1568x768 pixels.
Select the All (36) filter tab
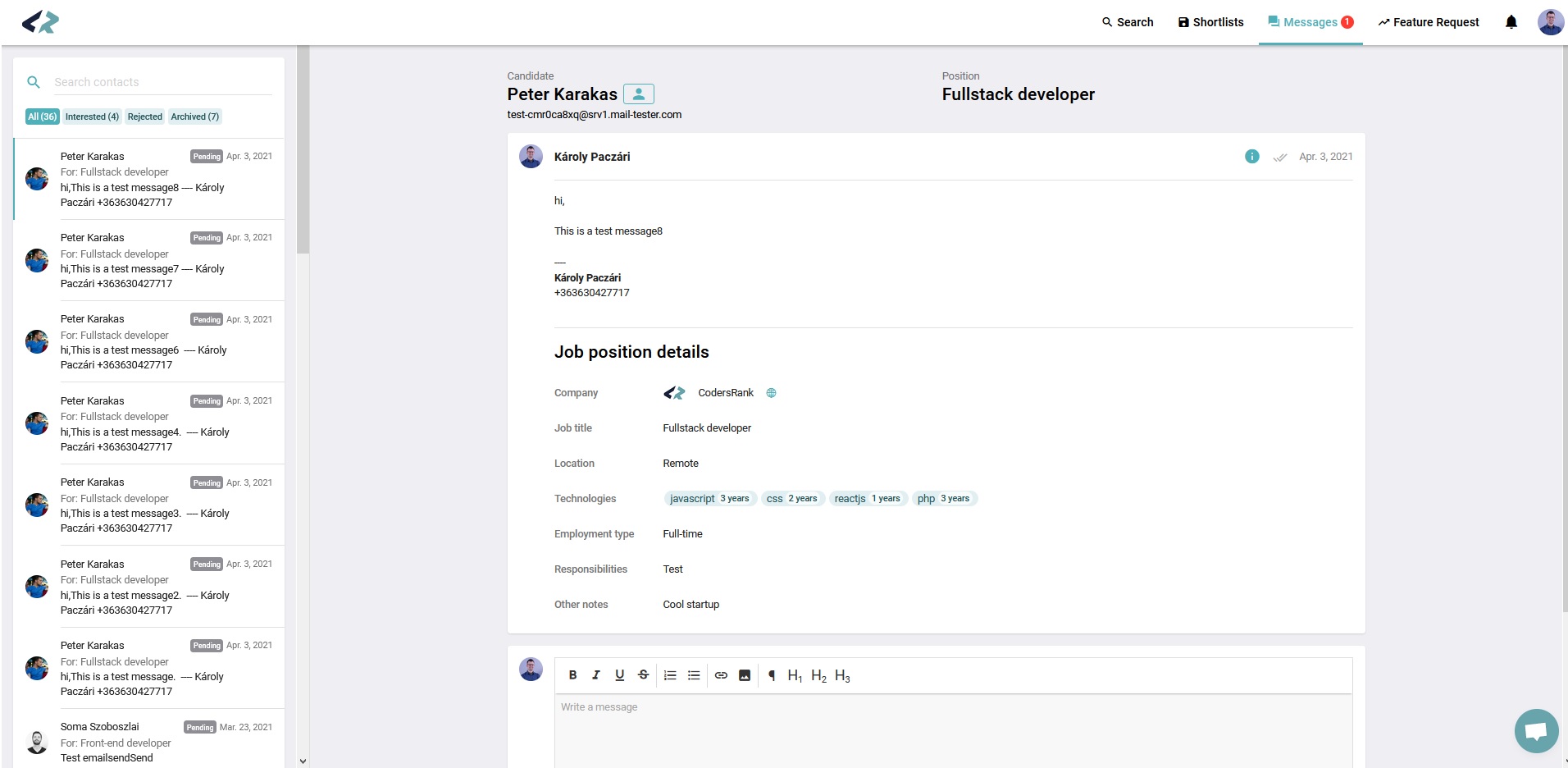click(x=43, y=117)
